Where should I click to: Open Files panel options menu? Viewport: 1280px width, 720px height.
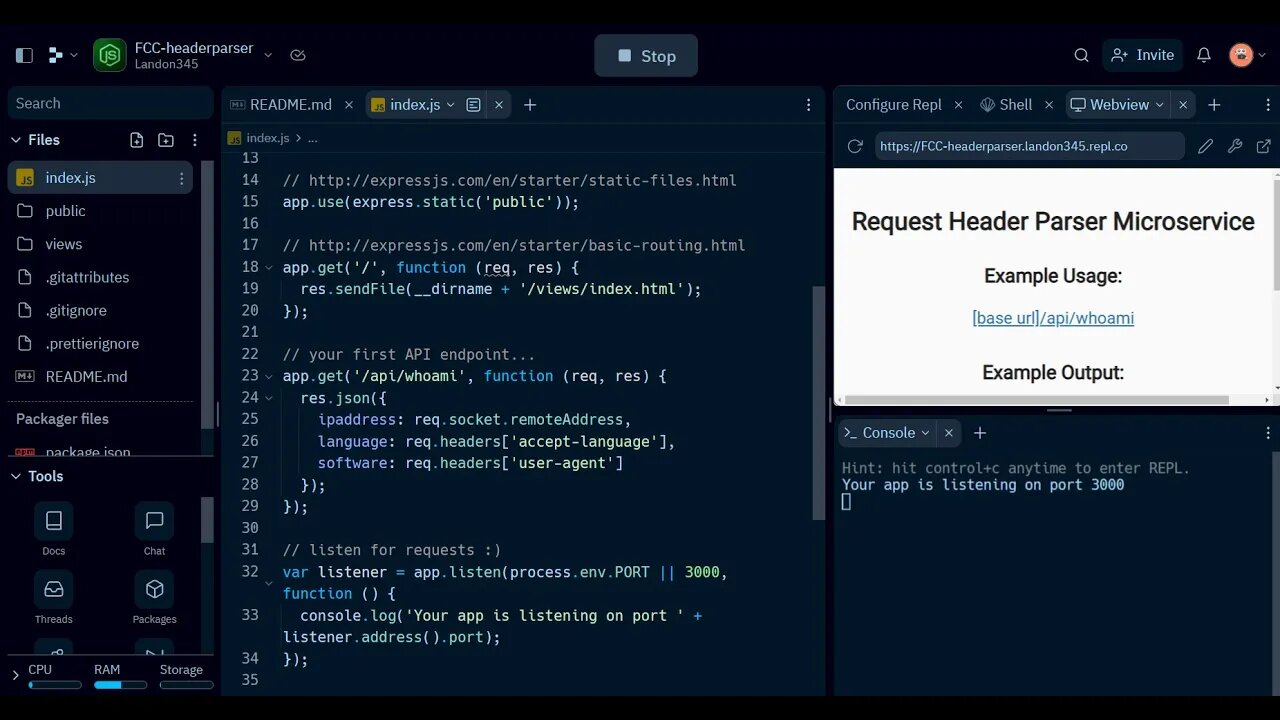coord(195,140)
